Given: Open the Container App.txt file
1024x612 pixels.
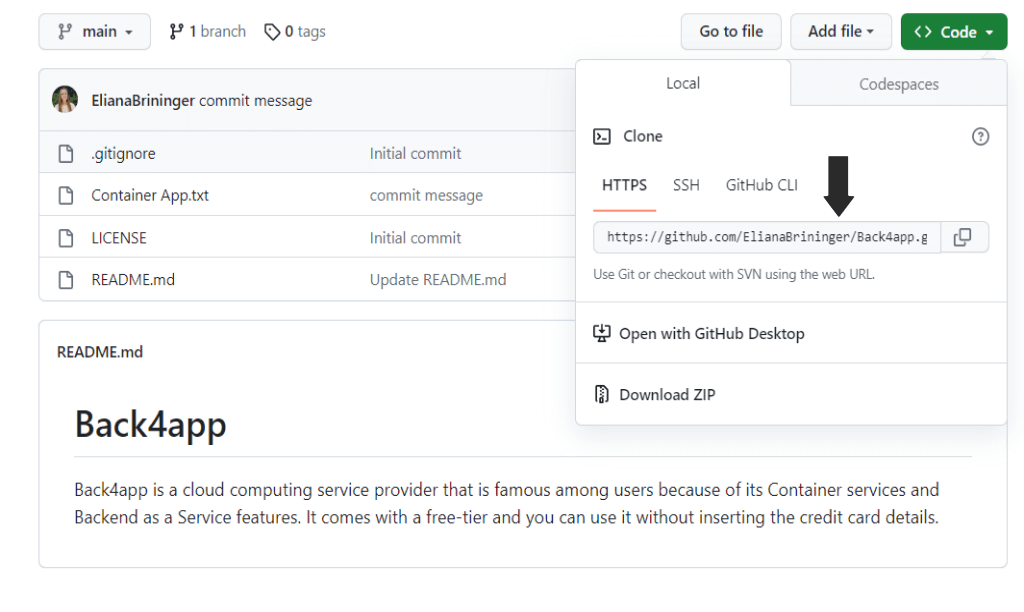Looking at the screenshot, I should point(150,195).
